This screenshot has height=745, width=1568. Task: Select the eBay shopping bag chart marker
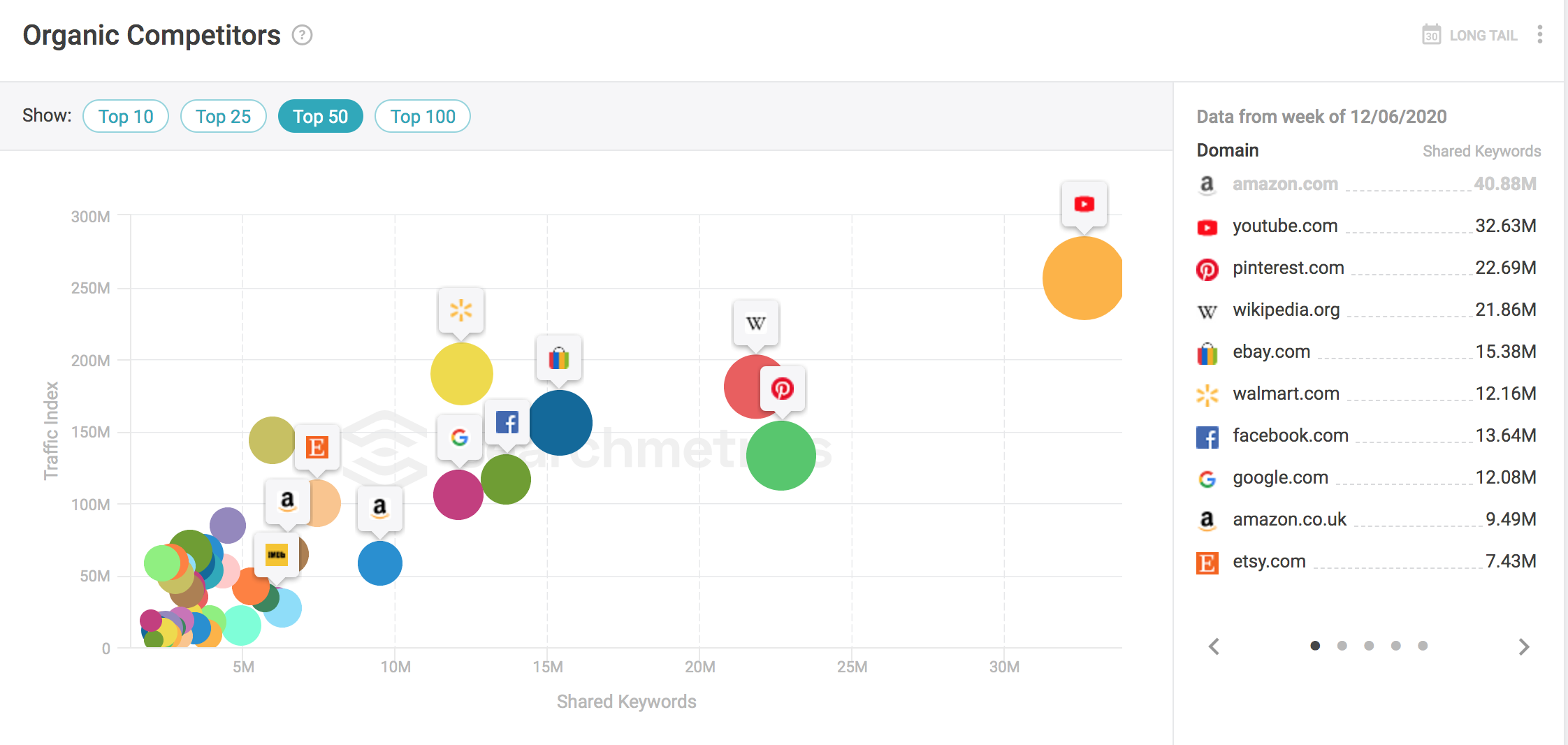click(558, 359)
